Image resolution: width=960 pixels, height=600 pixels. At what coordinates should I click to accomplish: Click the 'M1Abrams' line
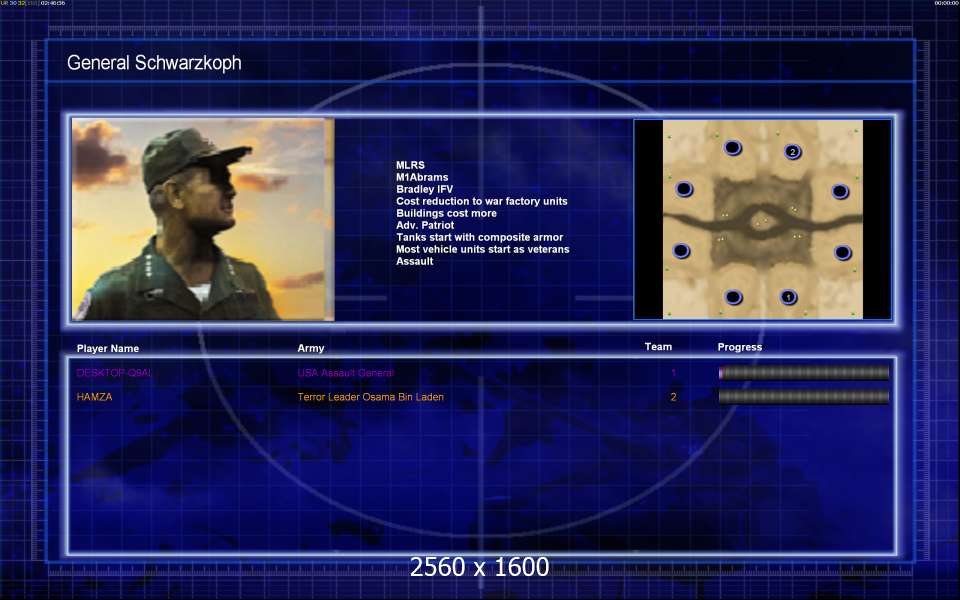pos(422,177)
